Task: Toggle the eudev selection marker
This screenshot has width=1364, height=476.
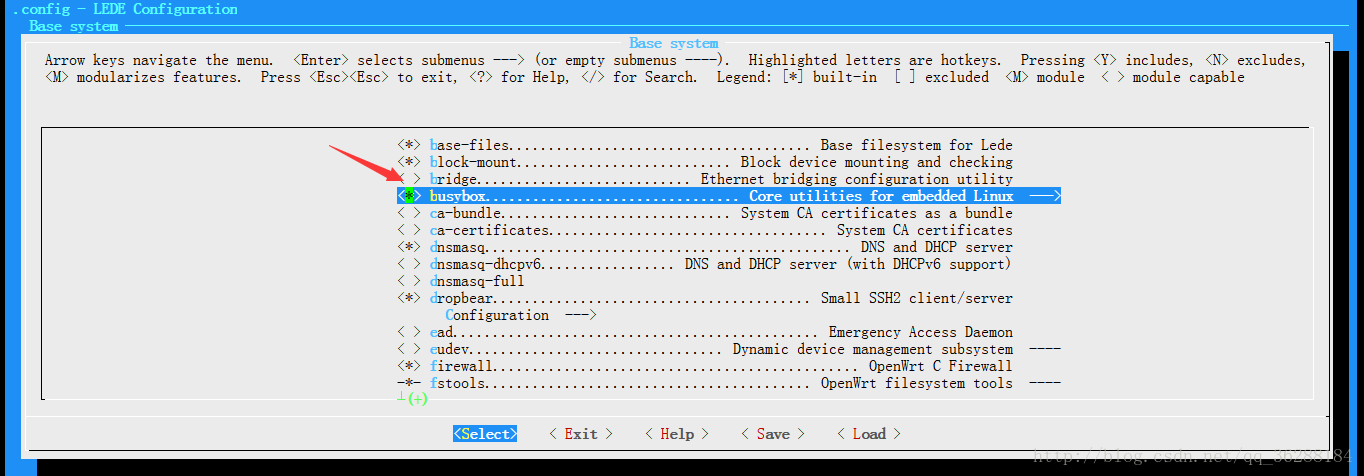Action: point(409,349)
